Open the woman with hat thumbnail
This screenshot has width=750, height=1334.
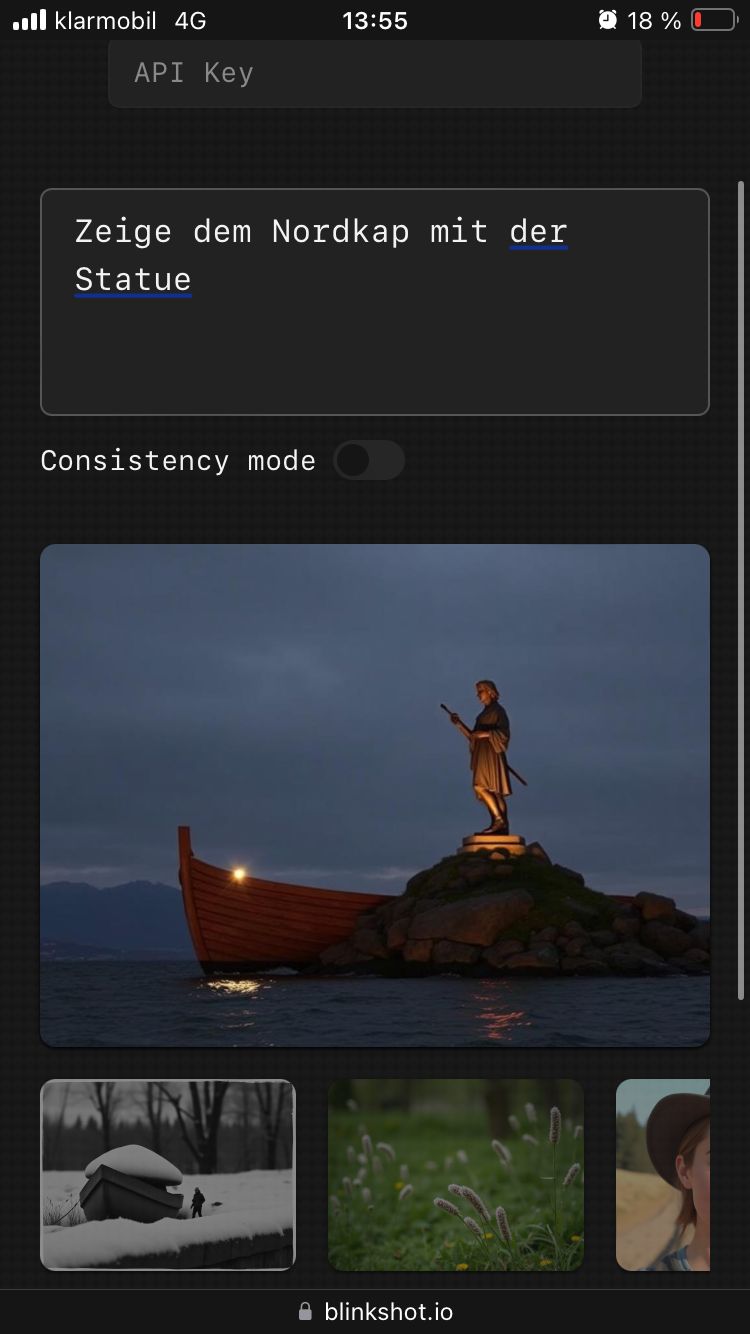[x=663, y=1175]
